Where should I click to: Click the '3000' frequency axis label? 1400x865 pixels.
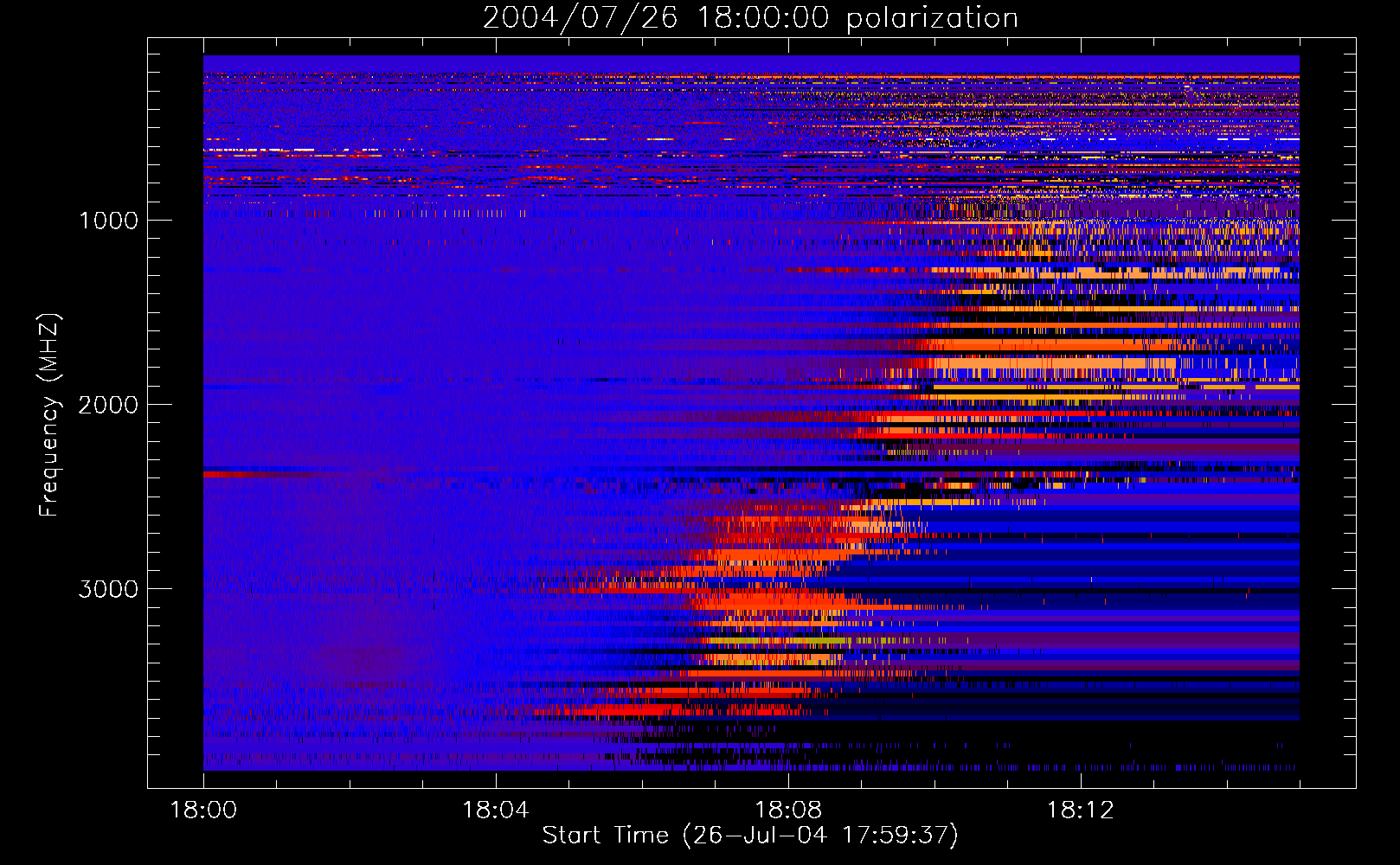pos(108,589)
